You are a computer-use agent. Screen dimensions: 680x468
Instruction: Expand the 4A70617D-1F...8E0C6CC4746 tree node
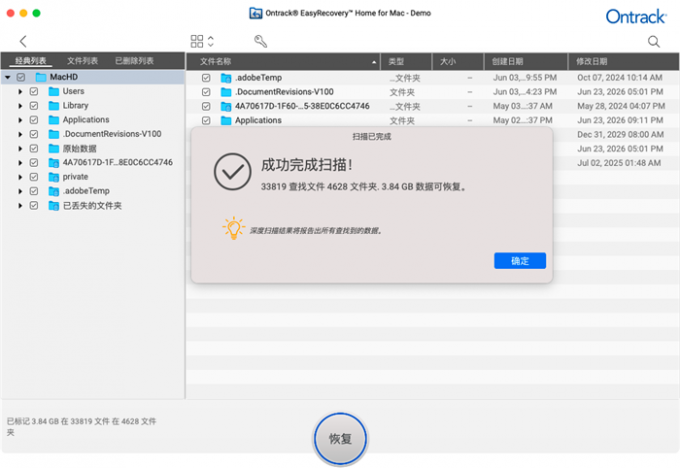coord(20,163)
